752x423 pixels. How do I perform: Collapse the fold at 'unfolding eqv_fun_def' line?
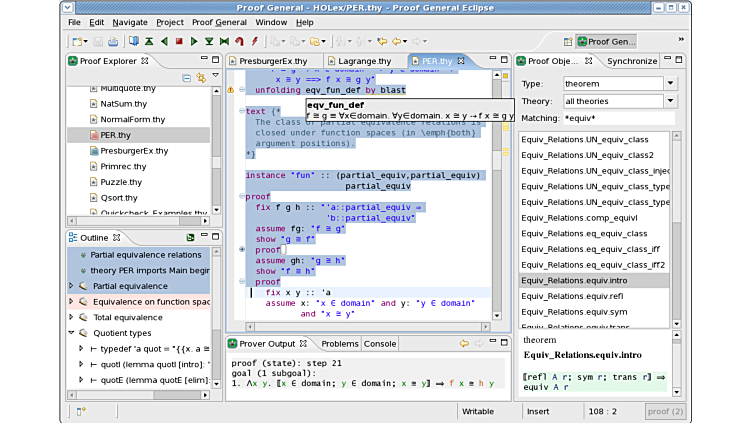pos(242,89)
